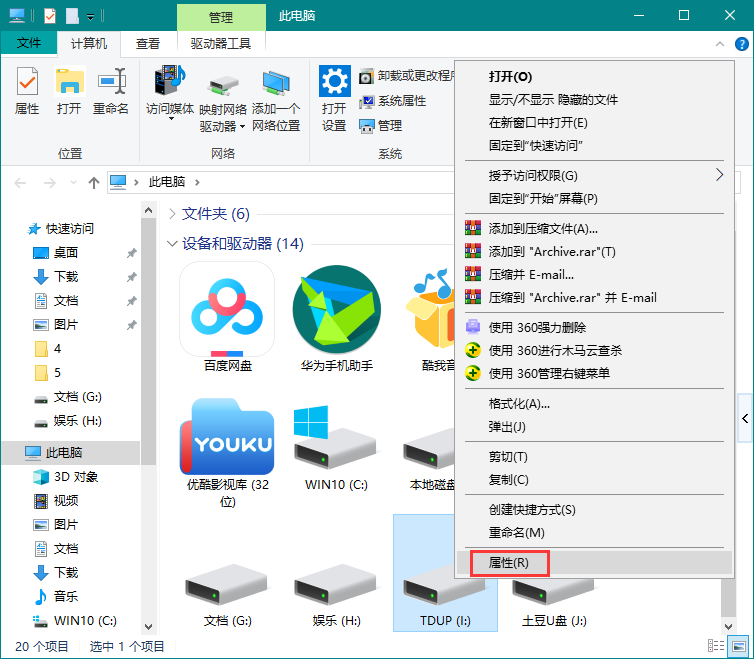Select the WIN10 (C:) drive icon
Image resolution: width=754 pixels, height=659 pixels.
[336, 447]
